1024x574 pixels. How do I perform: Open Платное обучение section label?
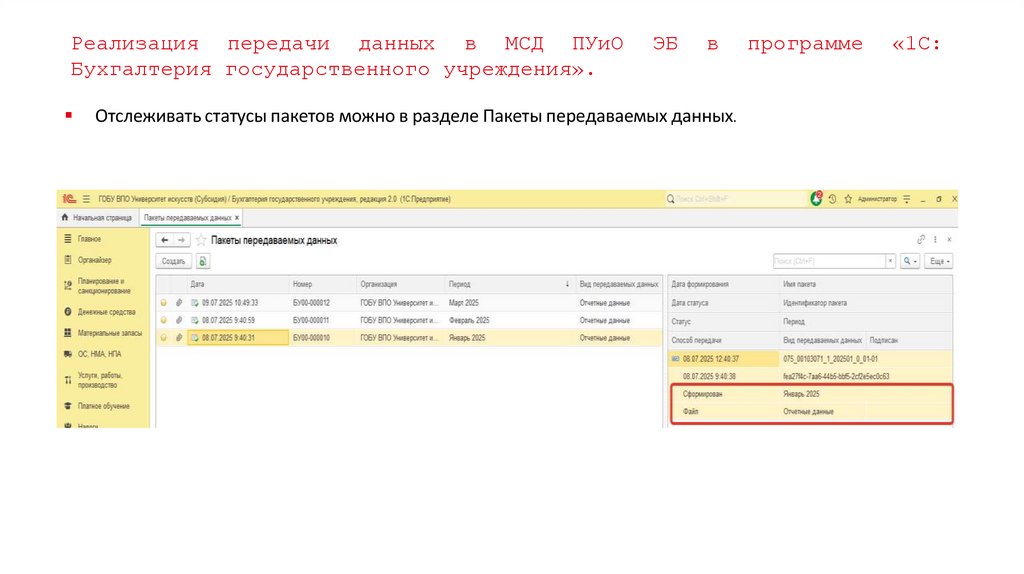point(104,406)
